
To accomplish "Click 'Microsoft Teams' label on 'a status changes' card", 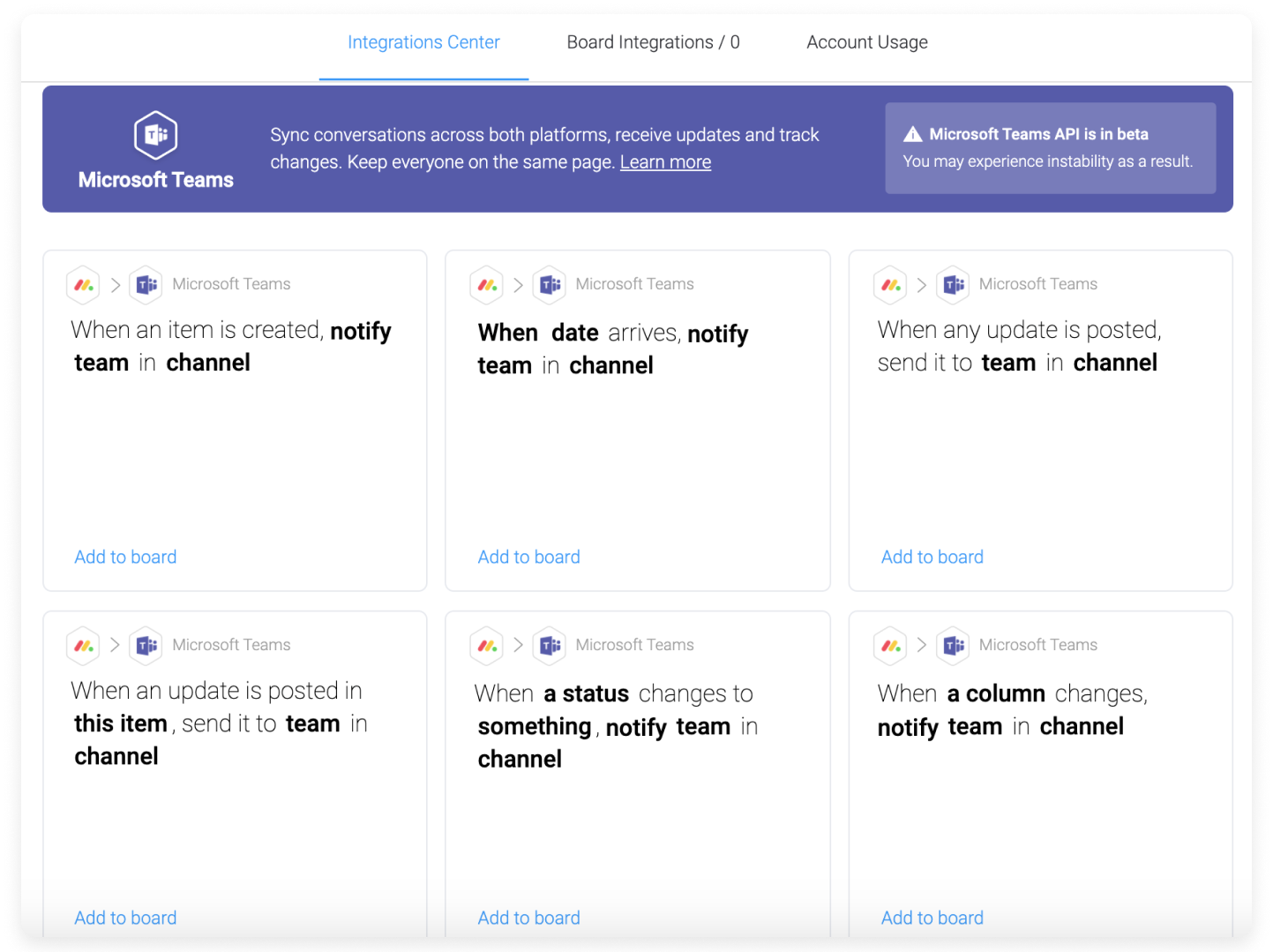I will coord(634,645).
